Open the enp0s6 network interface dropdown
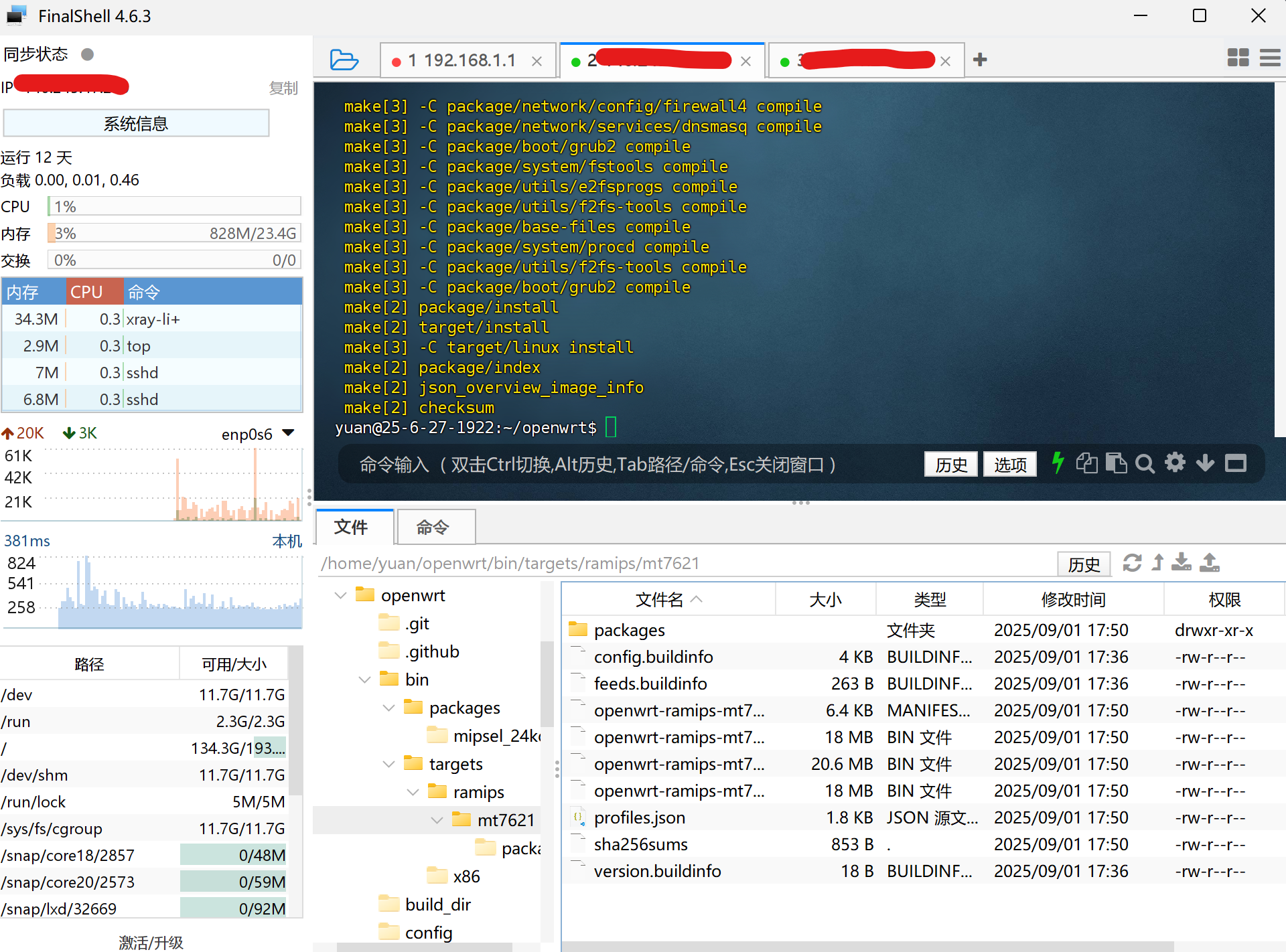1286x952 pixels. [289, 433]
